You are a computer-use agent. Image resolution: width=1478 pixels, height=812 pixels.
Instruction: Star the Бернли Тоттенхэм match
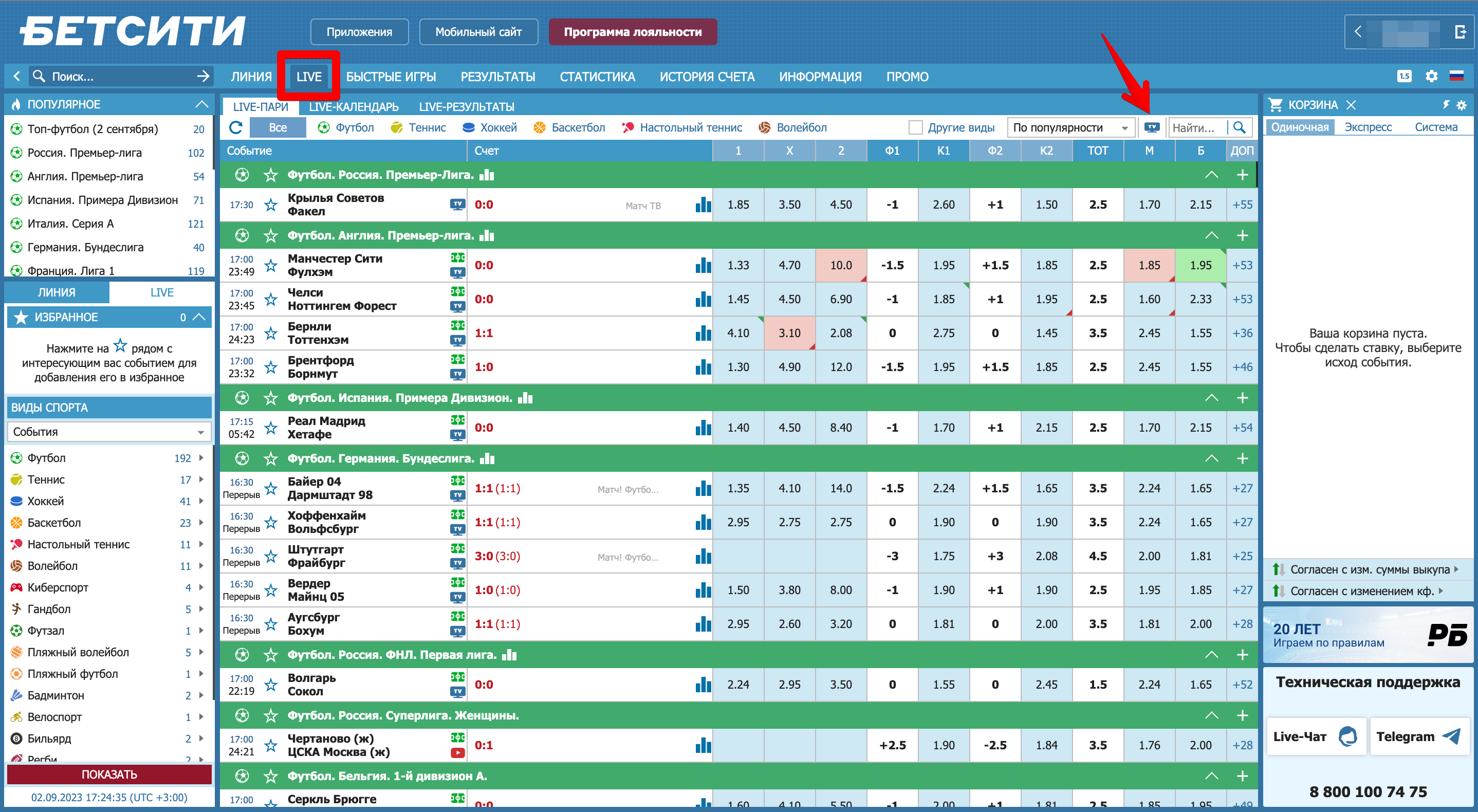[270, 334]
